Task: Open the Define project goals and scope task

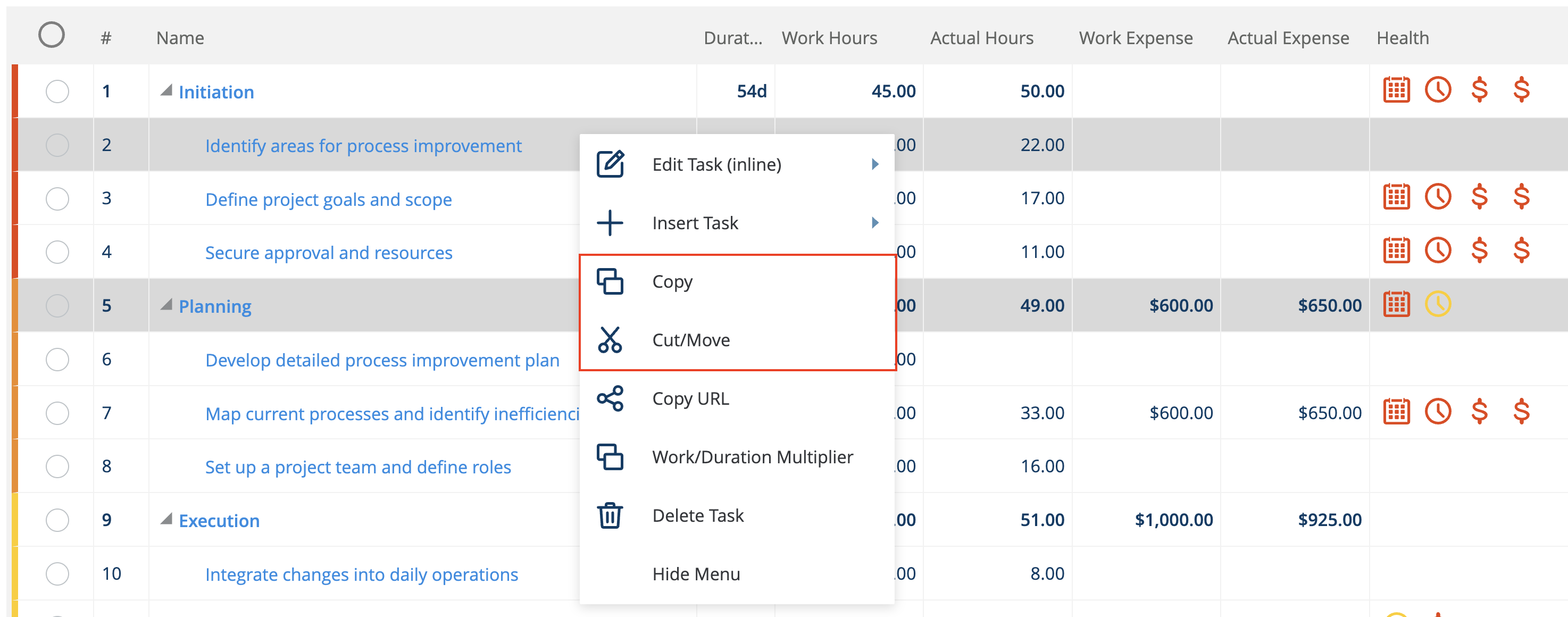Action: (328, 199)
